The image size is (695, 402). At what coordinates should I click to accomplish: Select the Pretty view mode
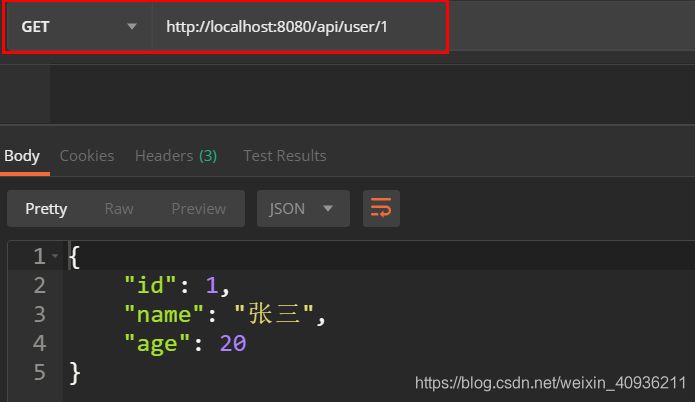(x=46, y=209)
